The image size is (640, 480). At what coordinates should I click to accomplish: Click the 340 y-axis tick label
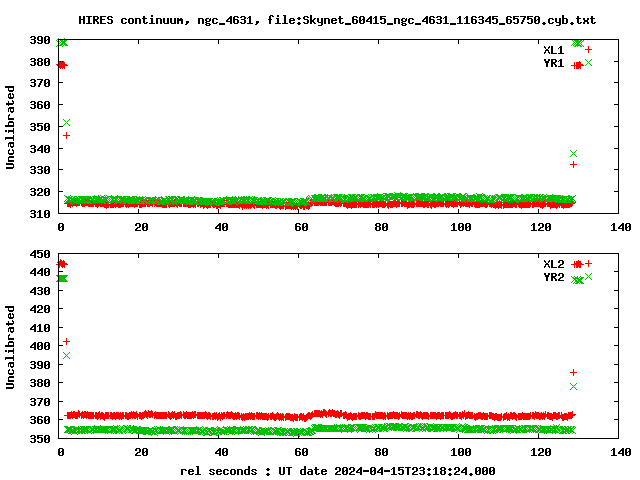(x=40, y=149)
